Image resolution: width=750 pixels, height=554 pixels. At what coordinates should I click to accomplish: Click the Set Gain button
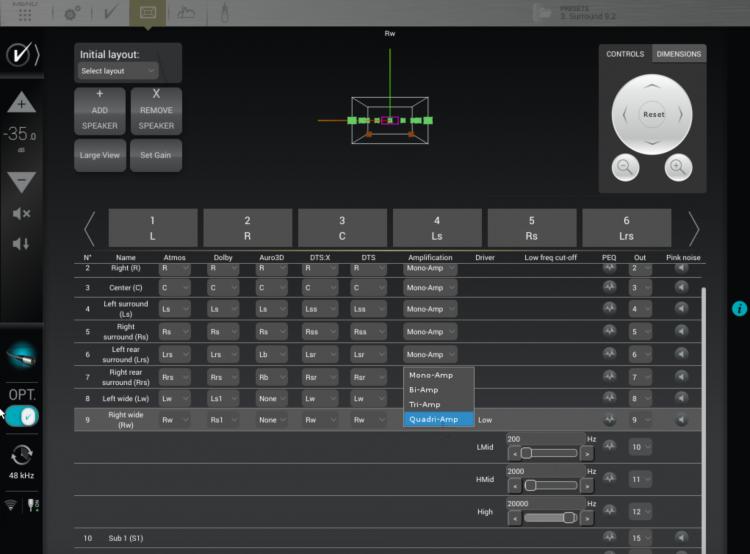point(156,155)
